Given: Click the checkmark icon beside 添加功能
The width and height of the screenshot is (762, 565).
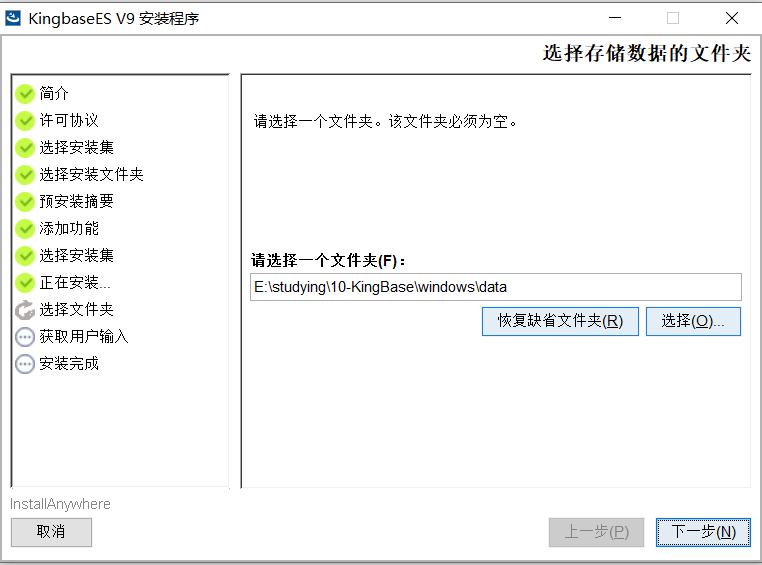Looking at the screenshot, I should (25, 229).
